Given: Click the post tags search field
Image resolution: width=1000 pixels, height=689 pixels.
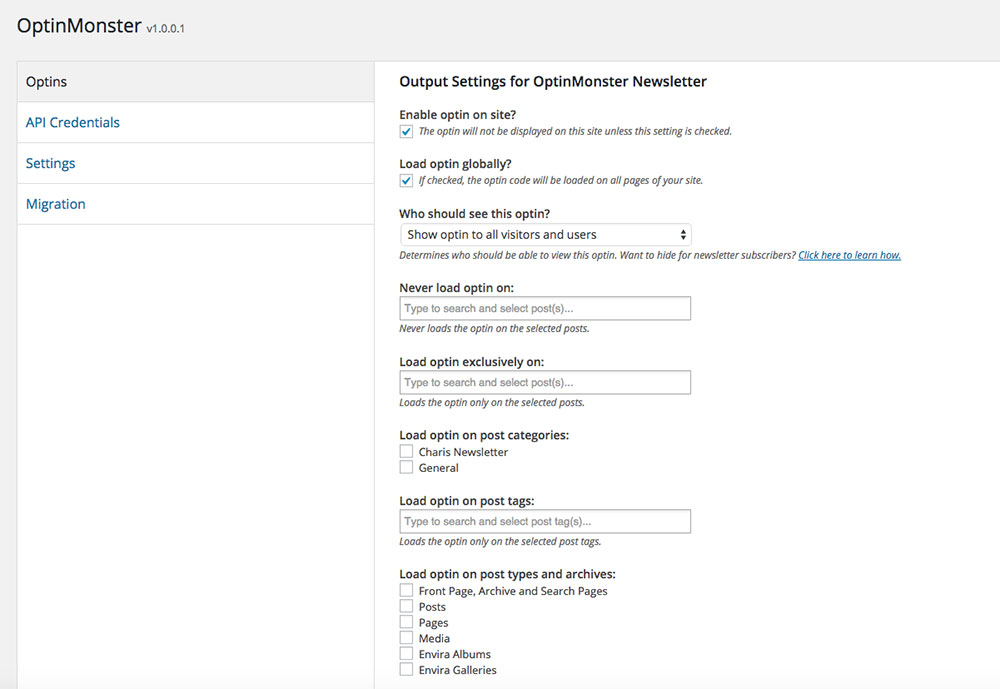Looking at the screenshot, I should 545,521.
